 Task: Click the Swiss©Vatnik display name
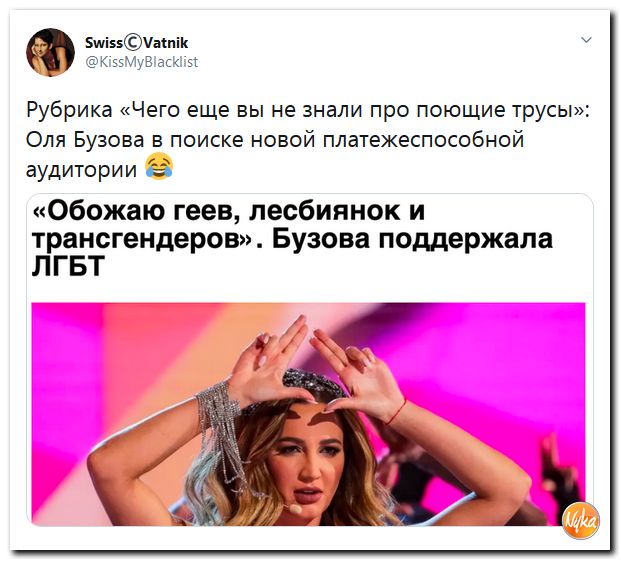[x=137, y=42]
